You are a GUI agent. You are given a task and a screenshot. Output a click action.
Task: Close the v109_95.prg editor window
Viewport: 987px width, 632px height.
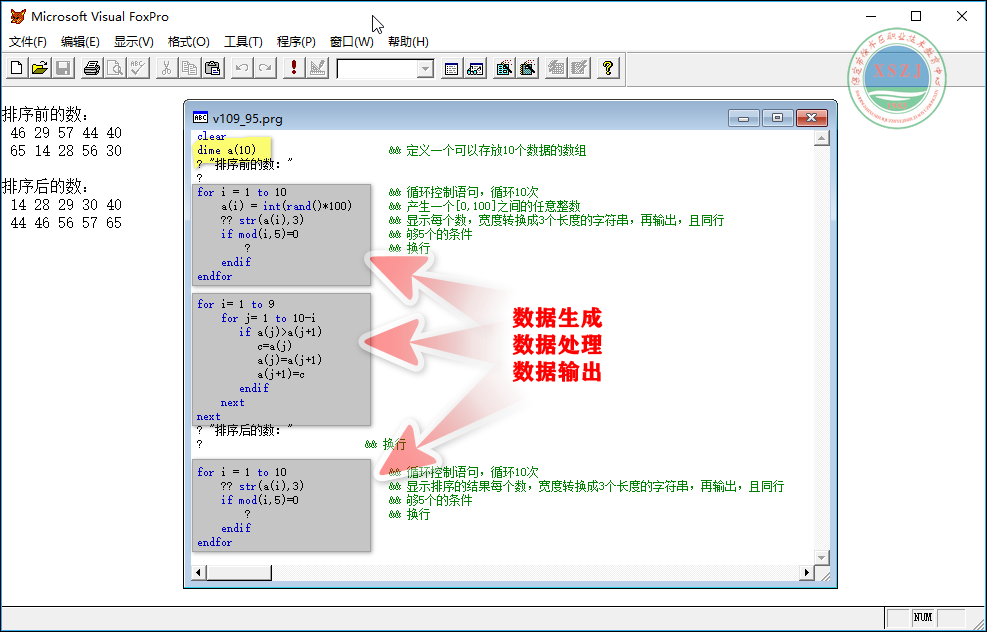tap(811, 118)
